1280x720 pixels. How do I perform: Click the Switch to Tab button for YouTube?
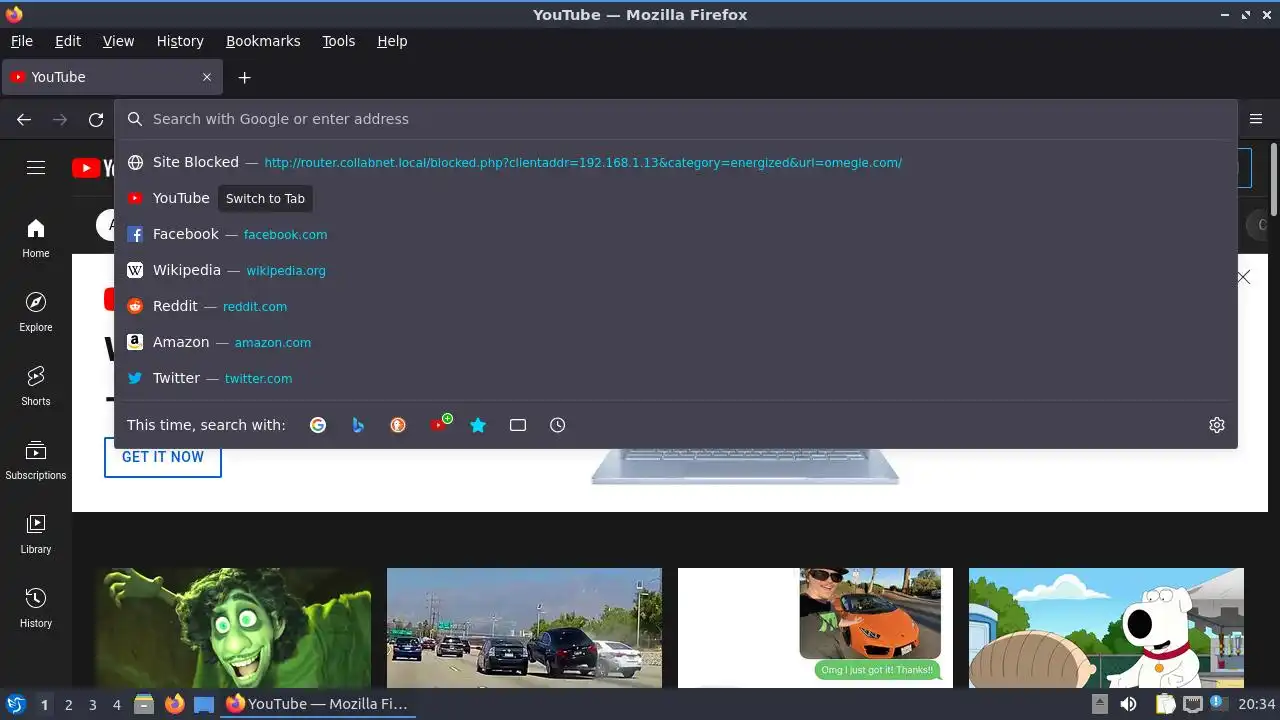pyautogui.click(x=265, y=198)
